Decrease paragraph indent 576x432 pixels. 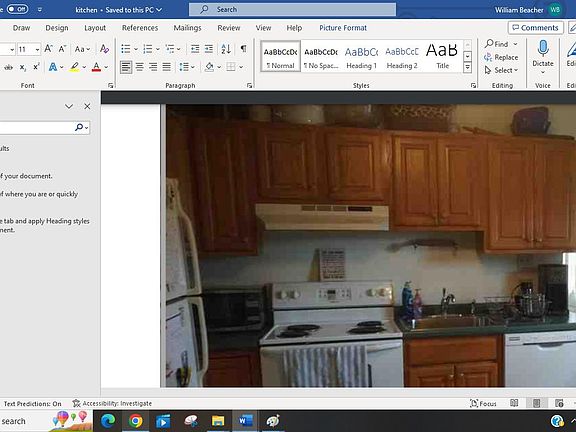pyautogui.click(x=195, y=48)
